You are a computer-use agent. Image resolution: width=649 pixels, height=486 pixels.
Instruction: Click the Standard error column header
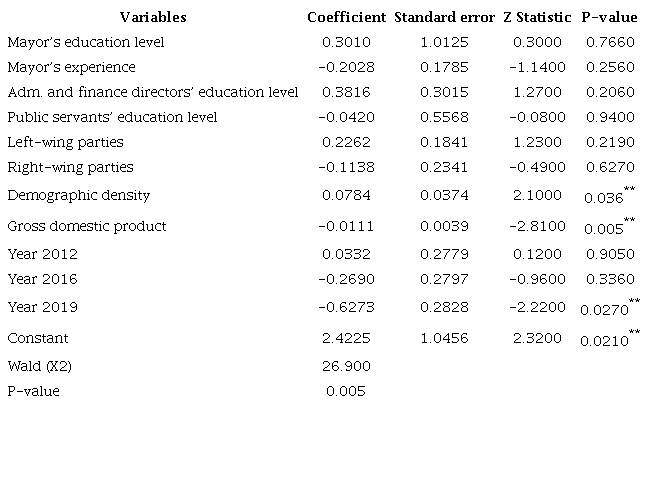coord(444,17)
